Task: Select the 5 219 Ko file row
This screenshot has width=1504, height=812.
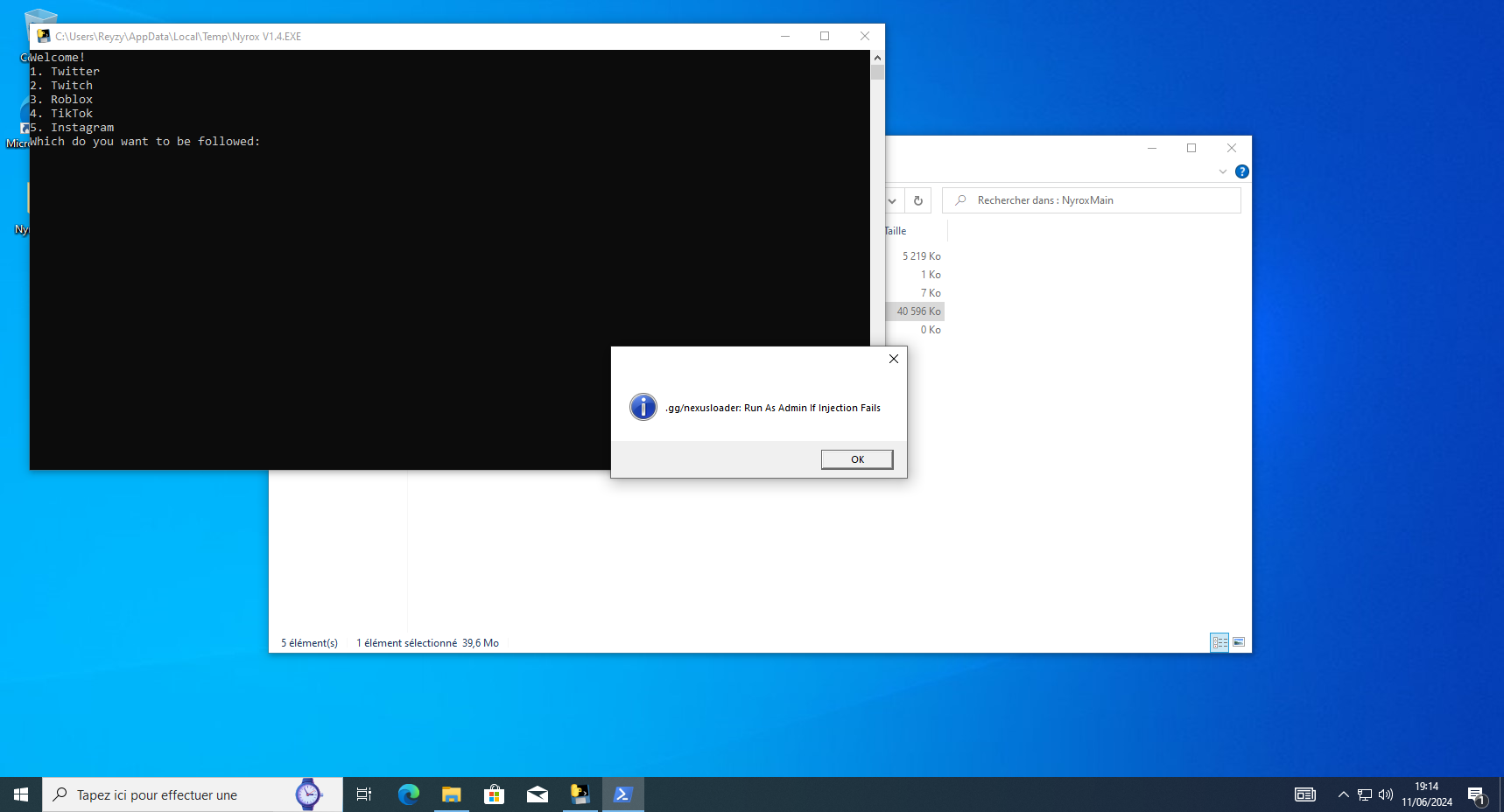Action: [x=915, y=256]
